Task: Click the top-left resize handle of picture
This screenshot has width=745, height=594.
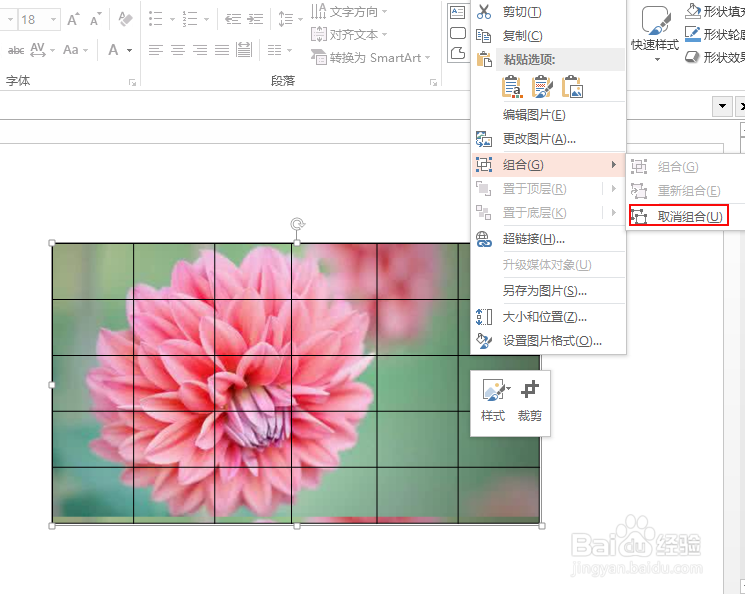Action: tap(52, 243)
